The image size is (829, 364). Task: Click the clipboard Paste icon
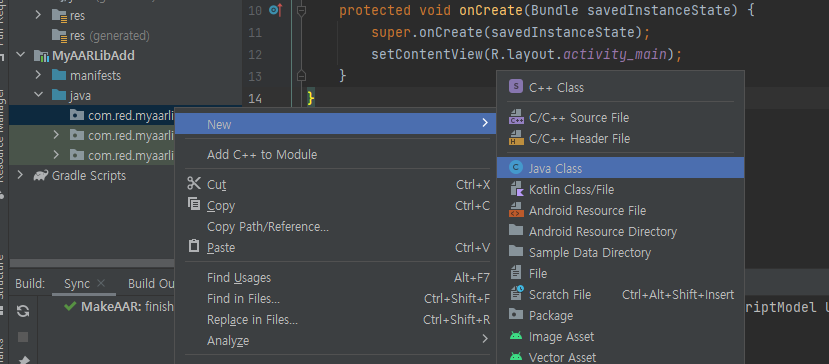(194, 247)
